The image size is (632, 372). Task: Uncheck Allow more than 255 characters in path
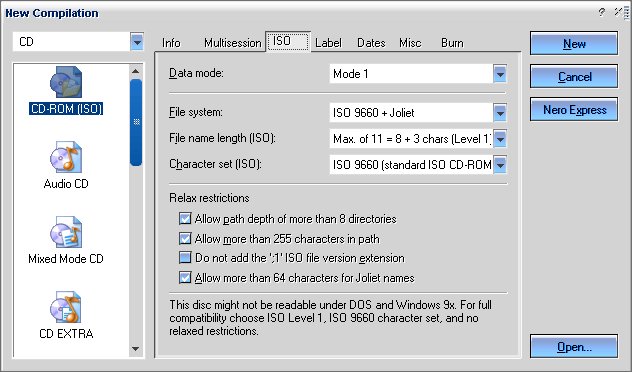(x=185, y=239)
